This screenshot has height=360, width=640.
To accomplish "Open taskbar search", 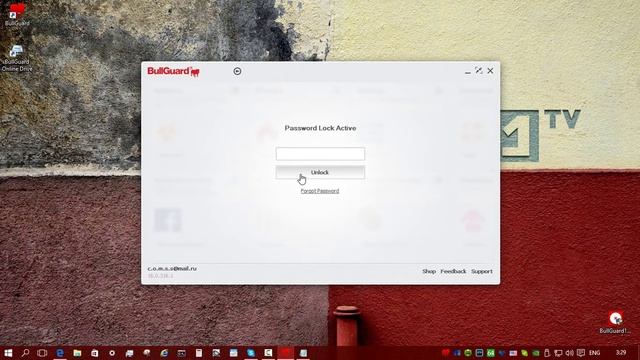I will pos(25,353).
